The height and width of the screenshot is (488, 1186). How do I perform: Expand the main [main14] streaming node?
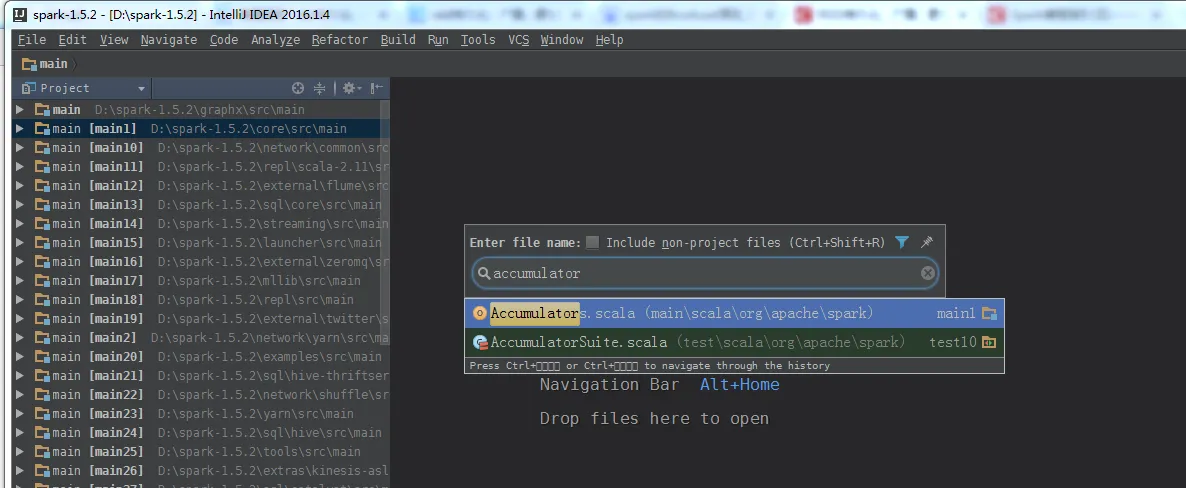pyautogui.click(x=20, y=224)
